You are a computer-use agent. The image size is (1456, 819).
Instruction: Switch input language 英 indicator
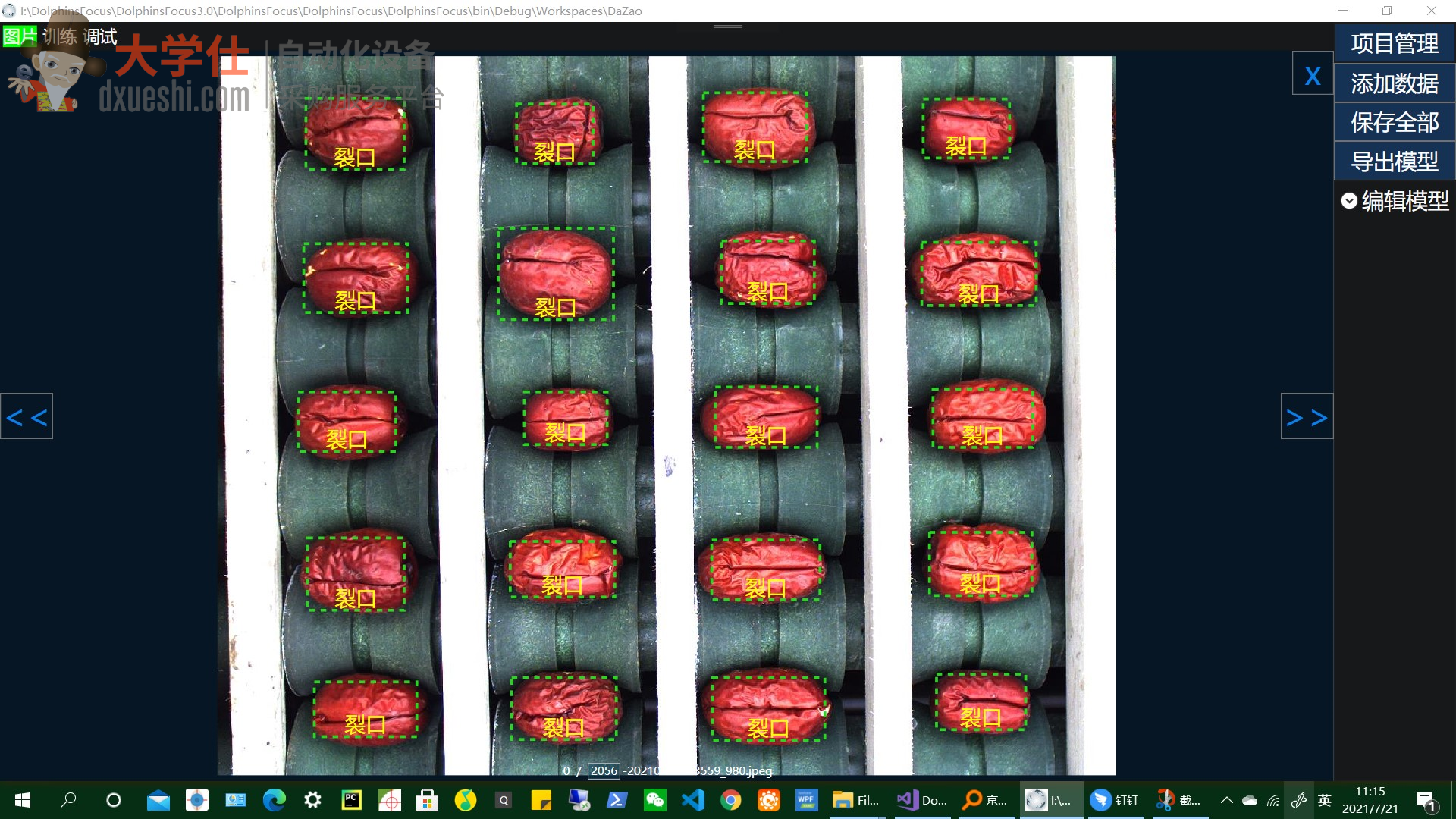1325,800
